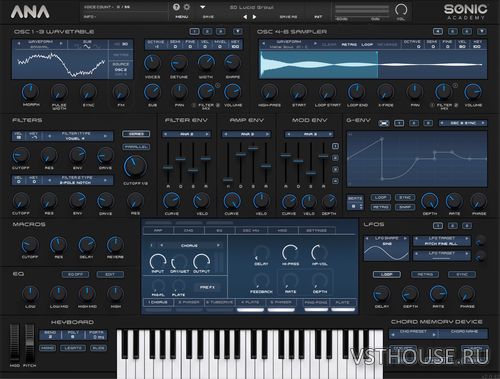Select oscillator 5 in the sampler section

452,31
